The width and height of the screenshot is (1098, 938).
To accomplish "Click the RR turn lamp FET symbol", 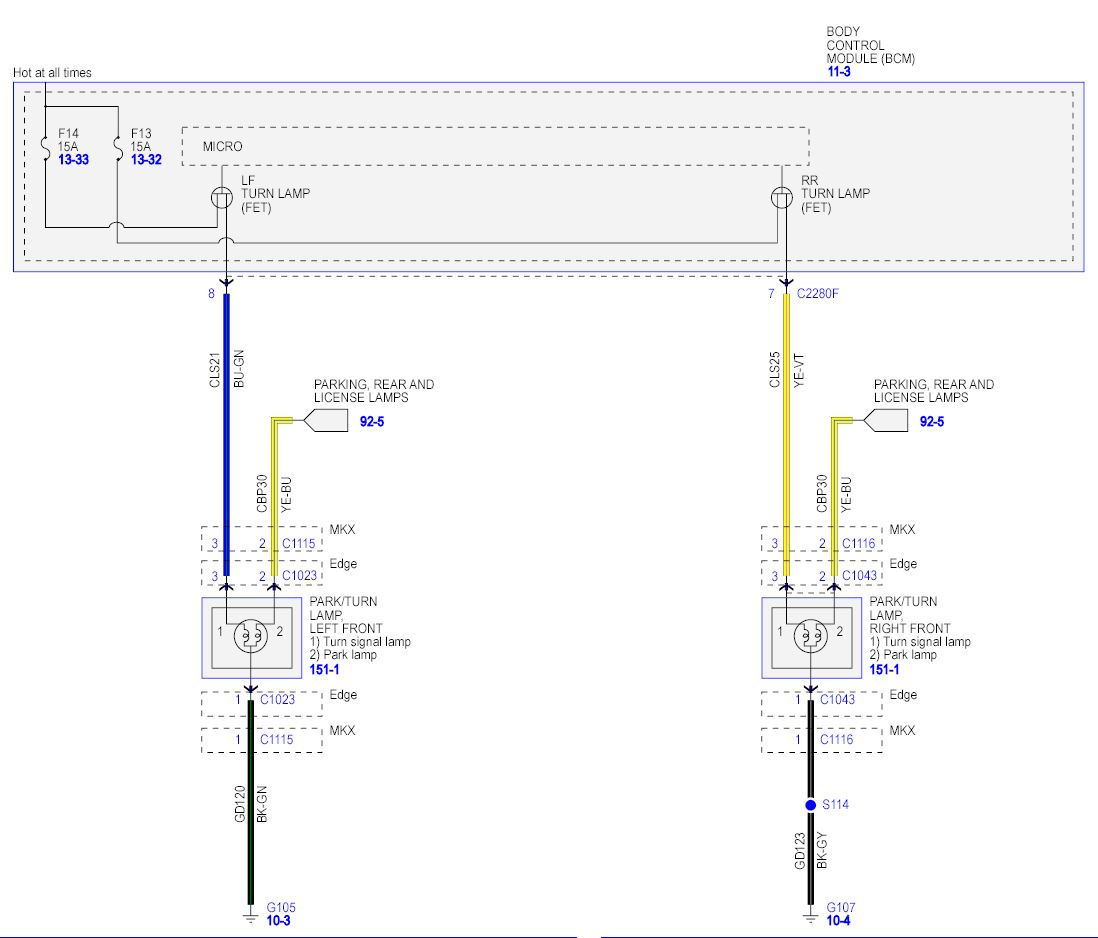I will click(787, 197).
